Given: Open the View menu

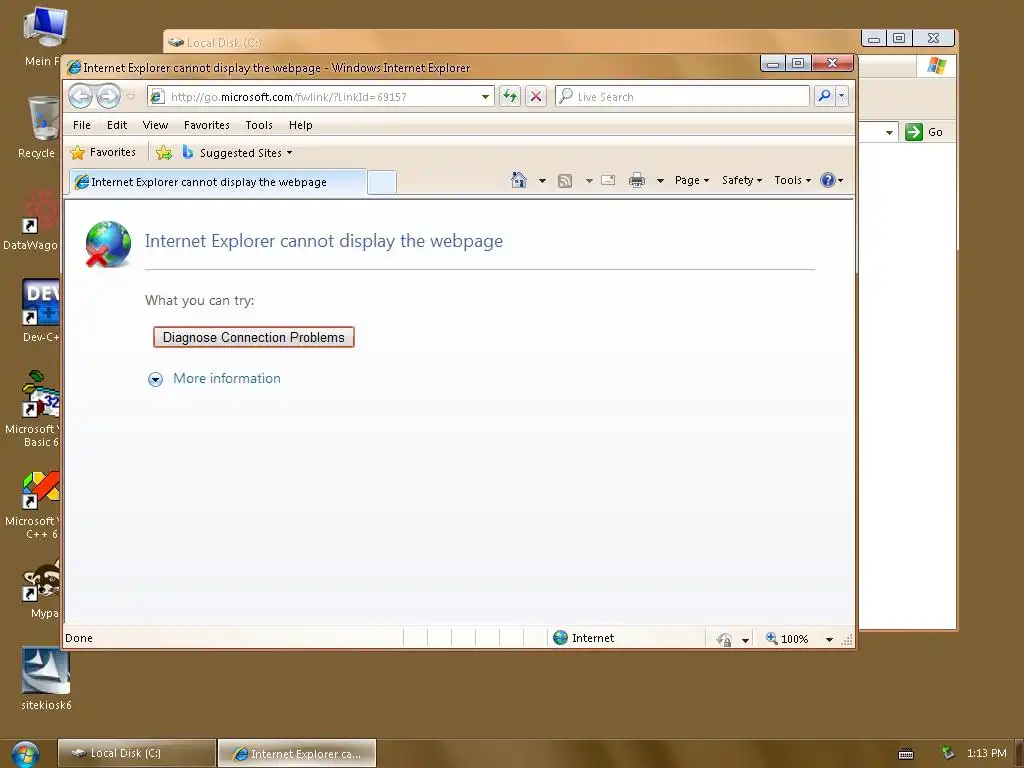Looking at the screenshot, I should click(x=155, y=125).
